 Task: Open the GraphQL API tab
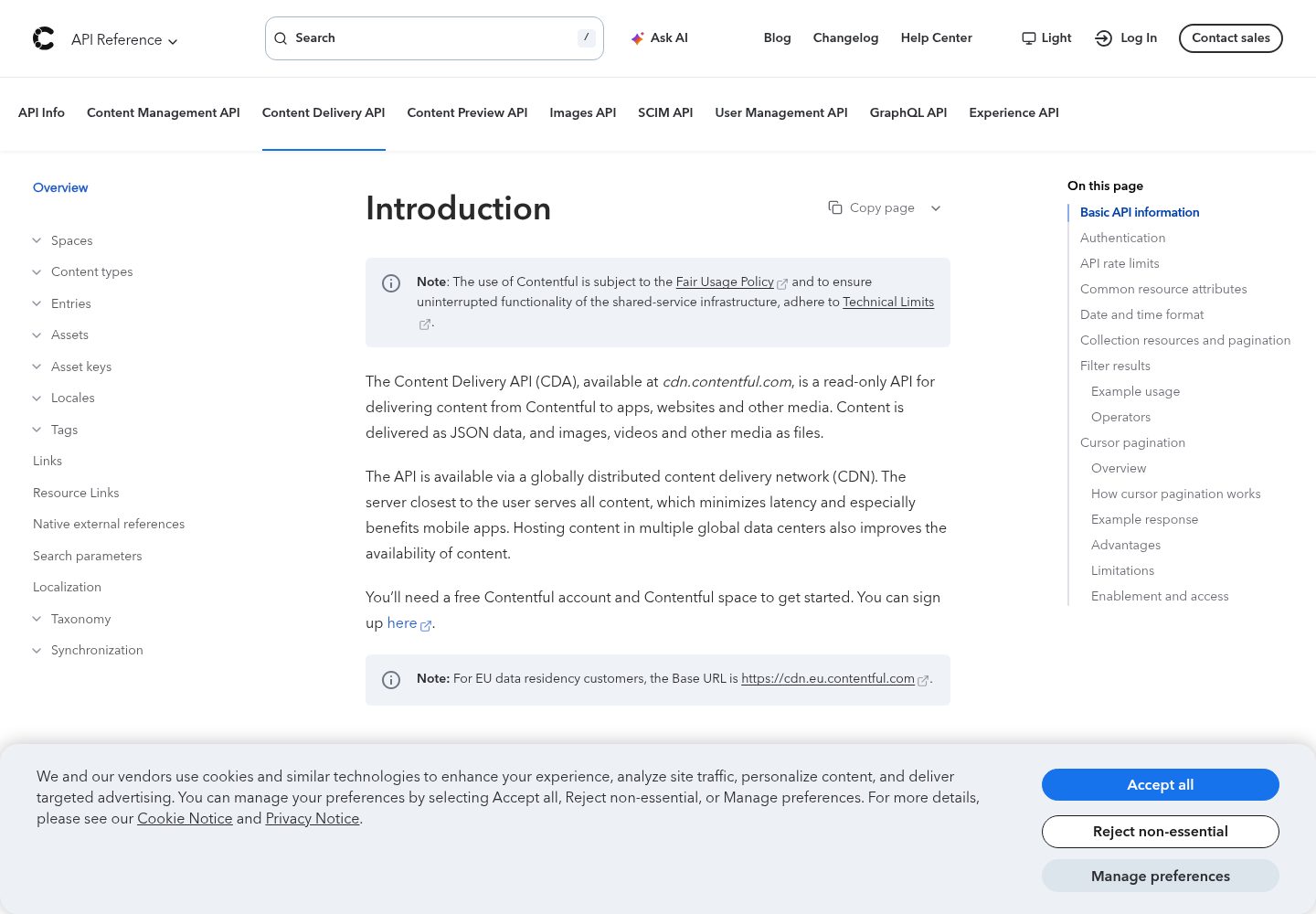pos(908,112)
